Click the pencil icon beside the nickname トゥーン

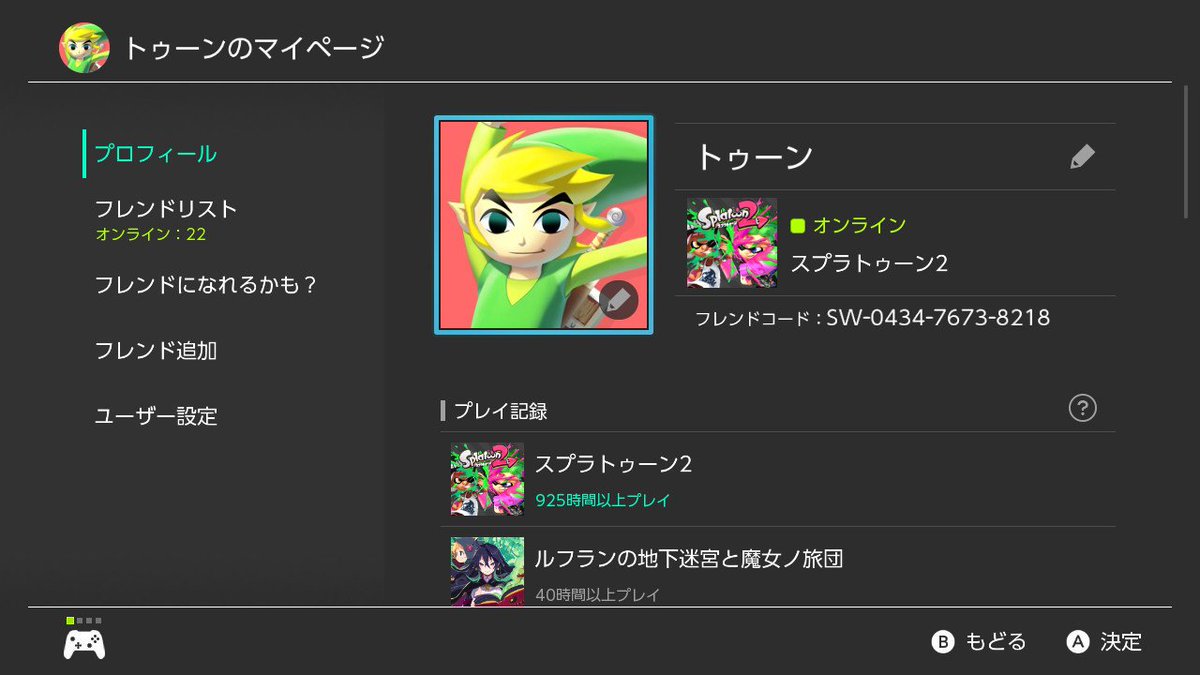click(x=1082, y=157)
